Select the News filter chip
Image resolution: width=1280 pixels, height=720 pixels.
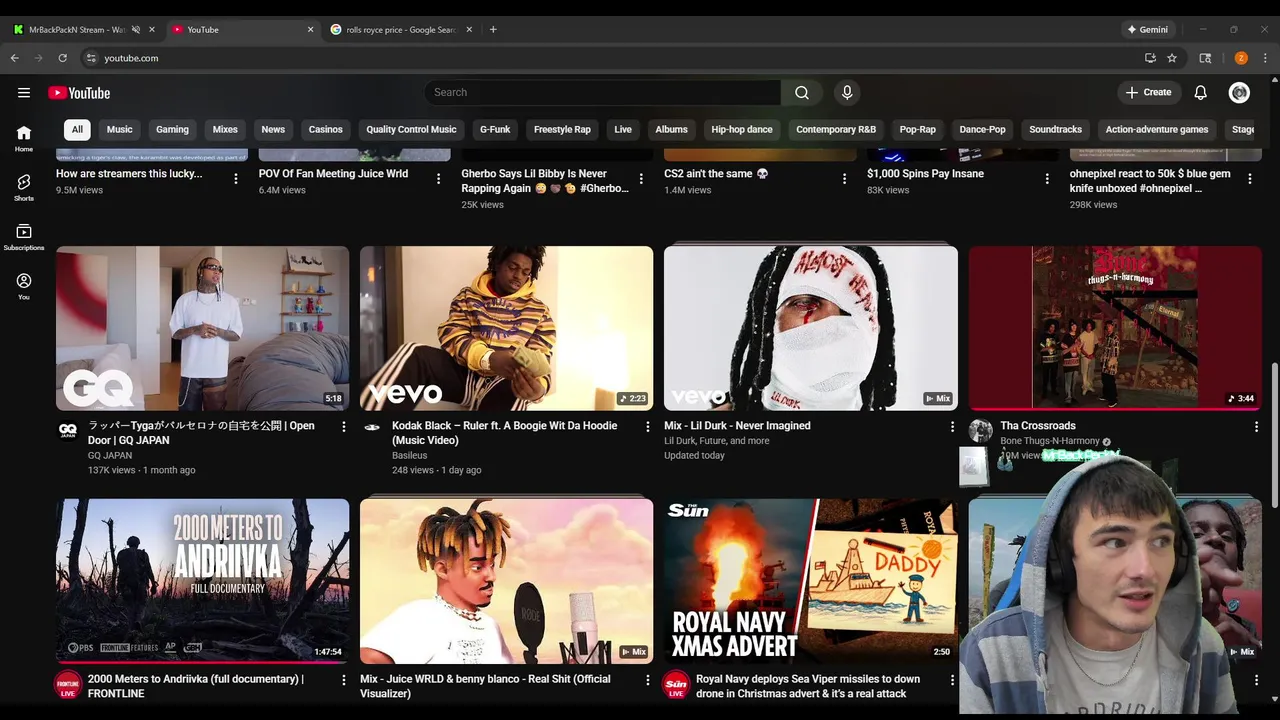pyautogui.click(x=273, y=129)
